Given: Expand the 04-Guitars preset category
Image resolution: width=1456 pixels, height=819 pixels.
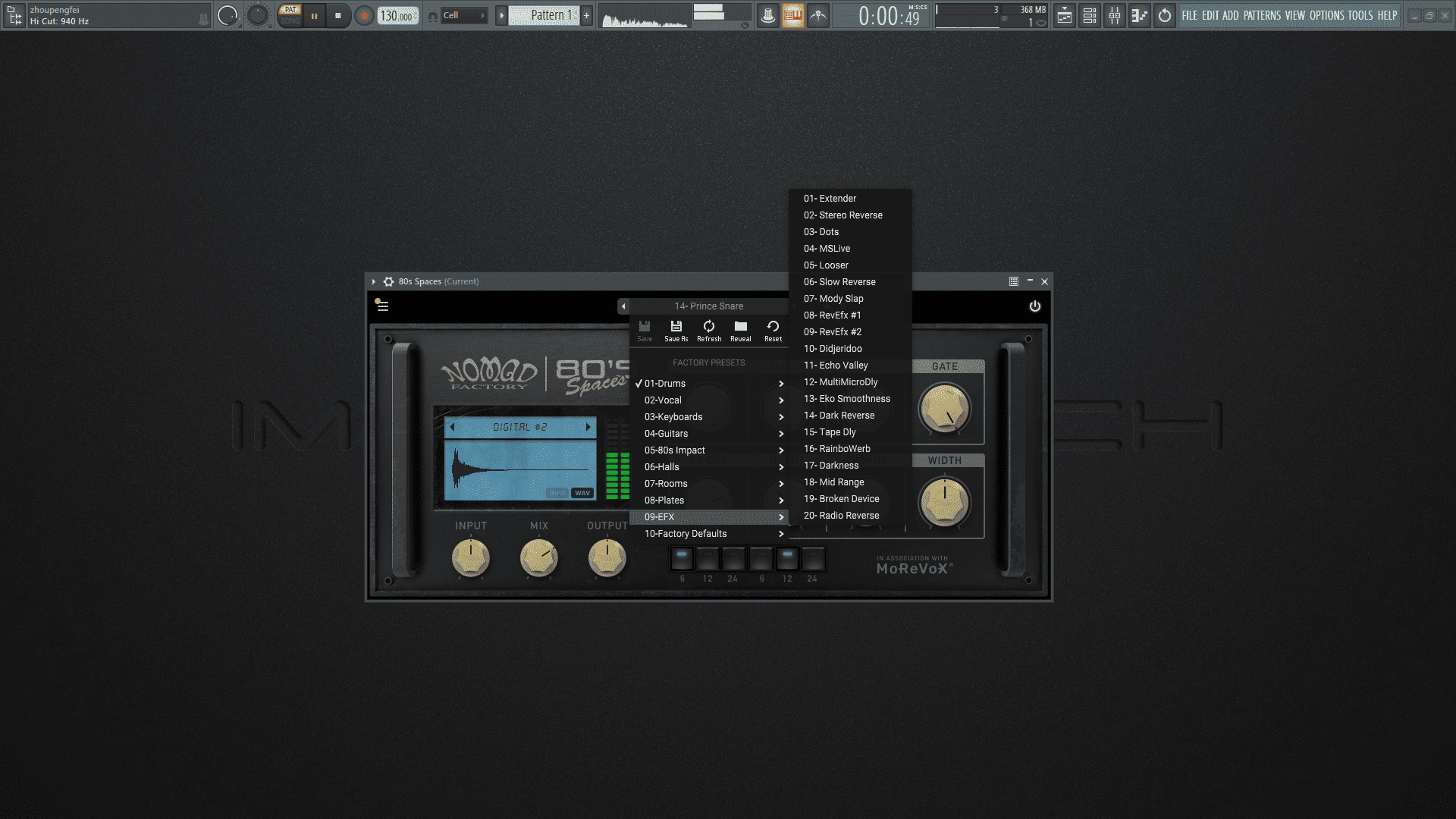Looking at the screenshot, I should click(709, 434).
